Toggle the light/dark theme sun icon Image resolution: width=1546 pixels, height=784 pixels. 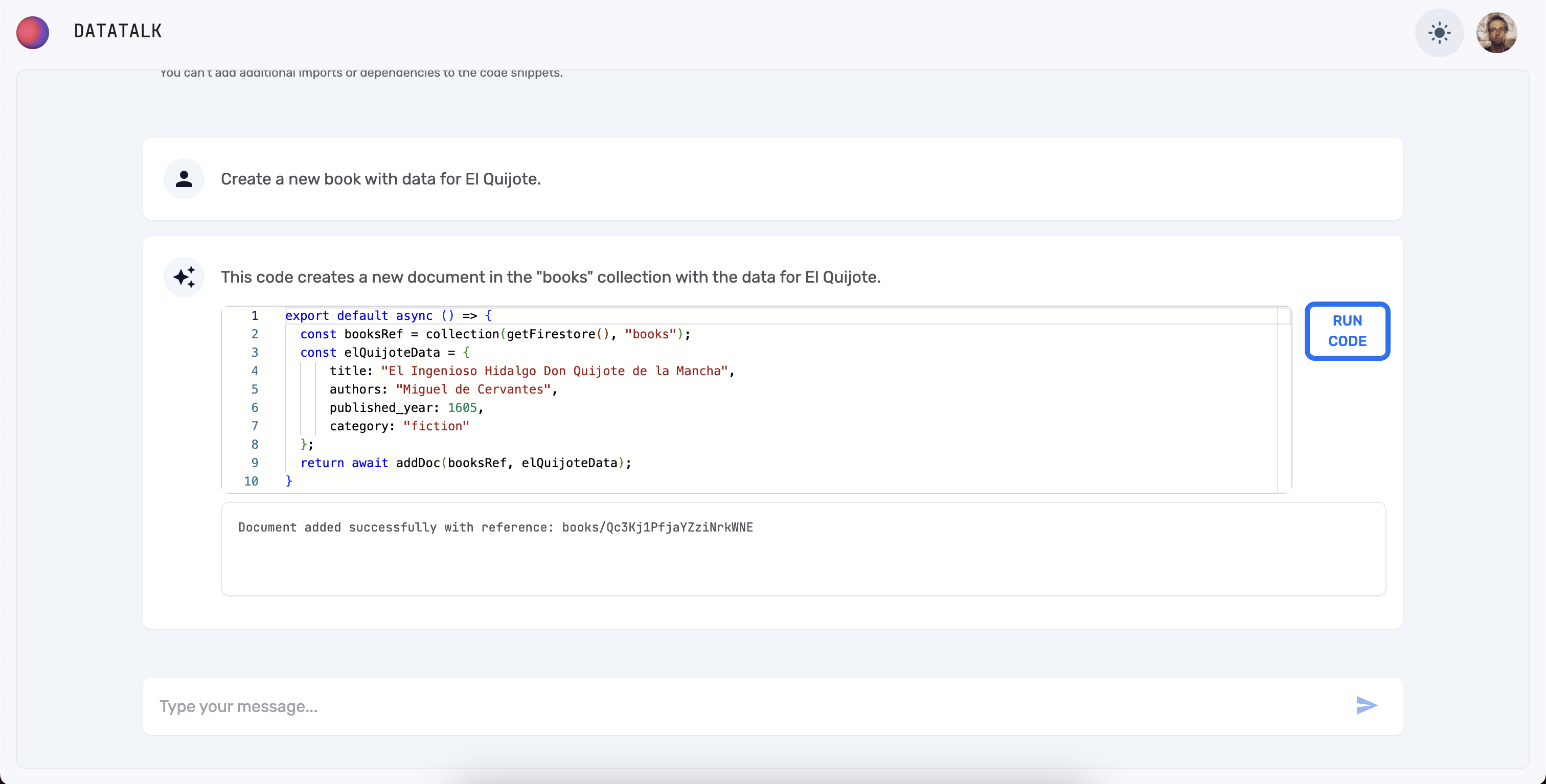(x=1439, y=32)
